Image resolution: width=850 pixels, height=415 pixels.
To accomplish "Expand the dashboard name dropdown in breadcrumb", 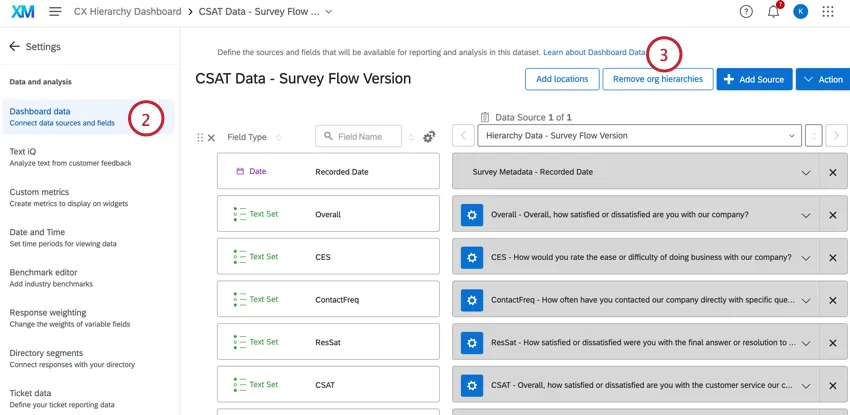I will [329, 12].
